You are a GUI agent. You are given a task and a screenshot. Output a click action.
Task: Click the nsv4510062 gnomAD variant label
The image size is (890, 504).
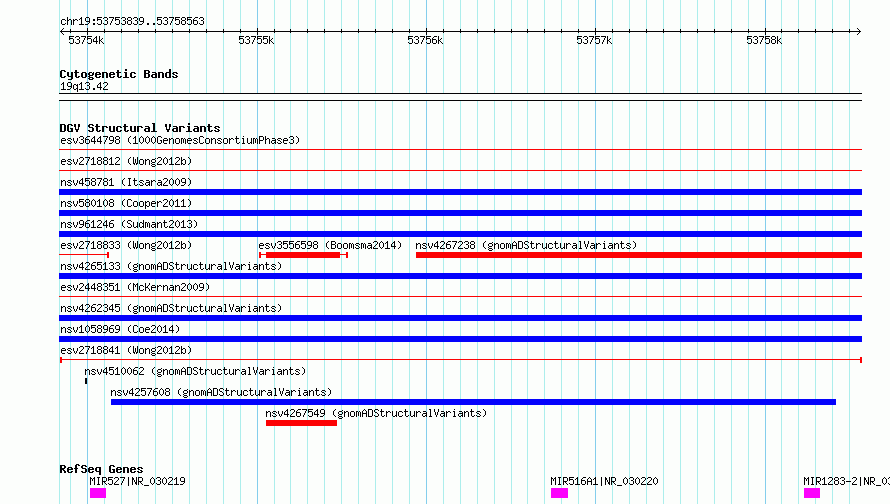click(x=195, y=371)
